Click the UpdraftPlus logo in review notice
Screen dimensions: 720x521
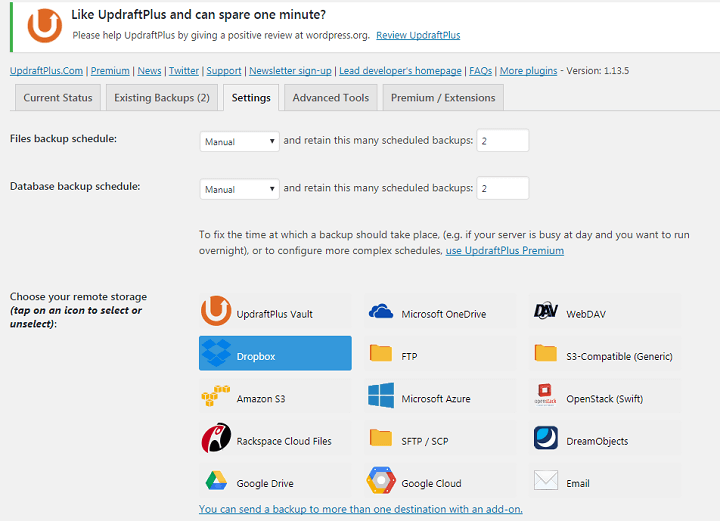pyautogui.click(x=45, y=26)
